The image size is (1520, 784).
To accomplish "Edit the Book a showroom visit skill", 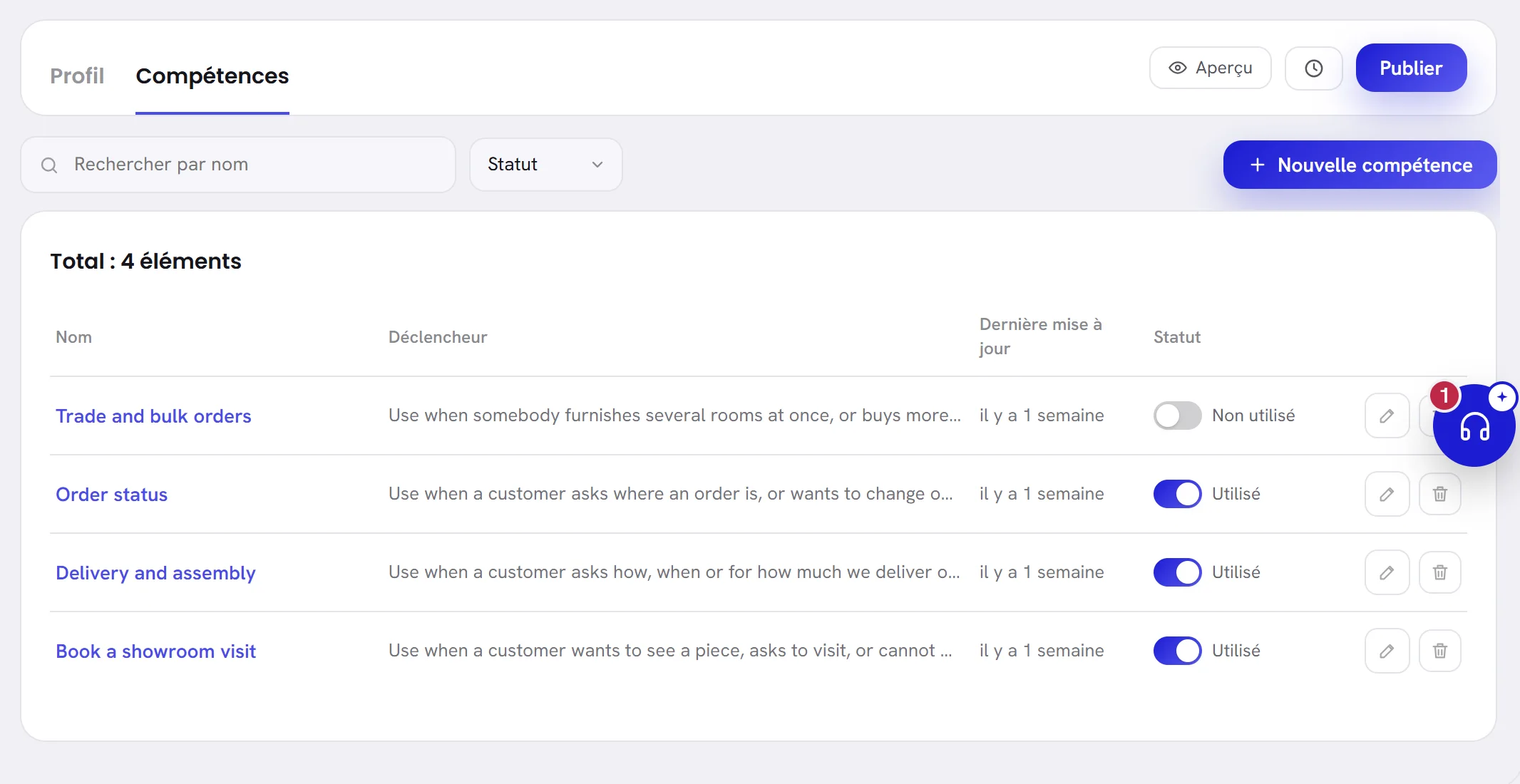I will [1387, 651].
